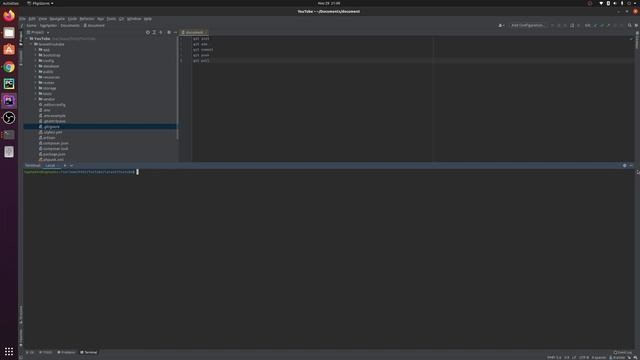The image size is (640, 360).
Task: Click the expand all icon in Project panel
Action: pos(154,32)
